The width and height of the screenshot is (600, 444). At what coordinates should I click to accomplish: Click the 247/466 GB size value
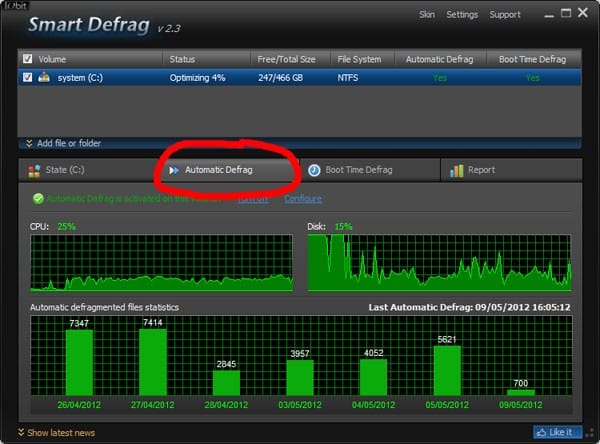(280, 78)
